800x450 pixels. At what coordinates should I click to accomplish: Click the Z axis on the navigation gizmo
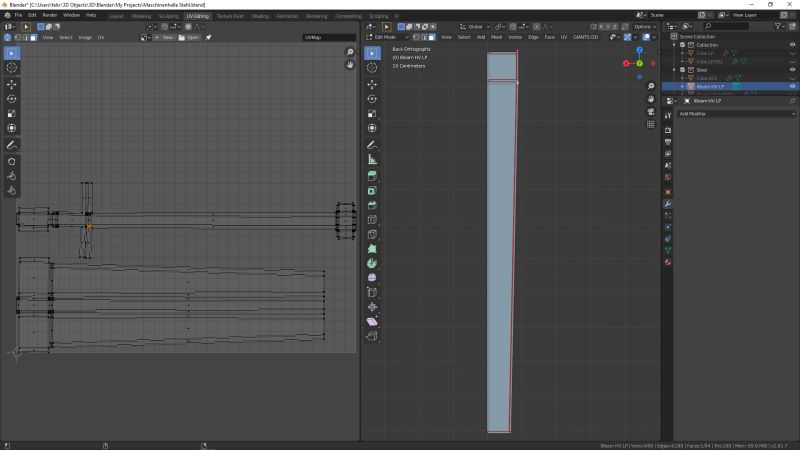(x=639, y=50)
